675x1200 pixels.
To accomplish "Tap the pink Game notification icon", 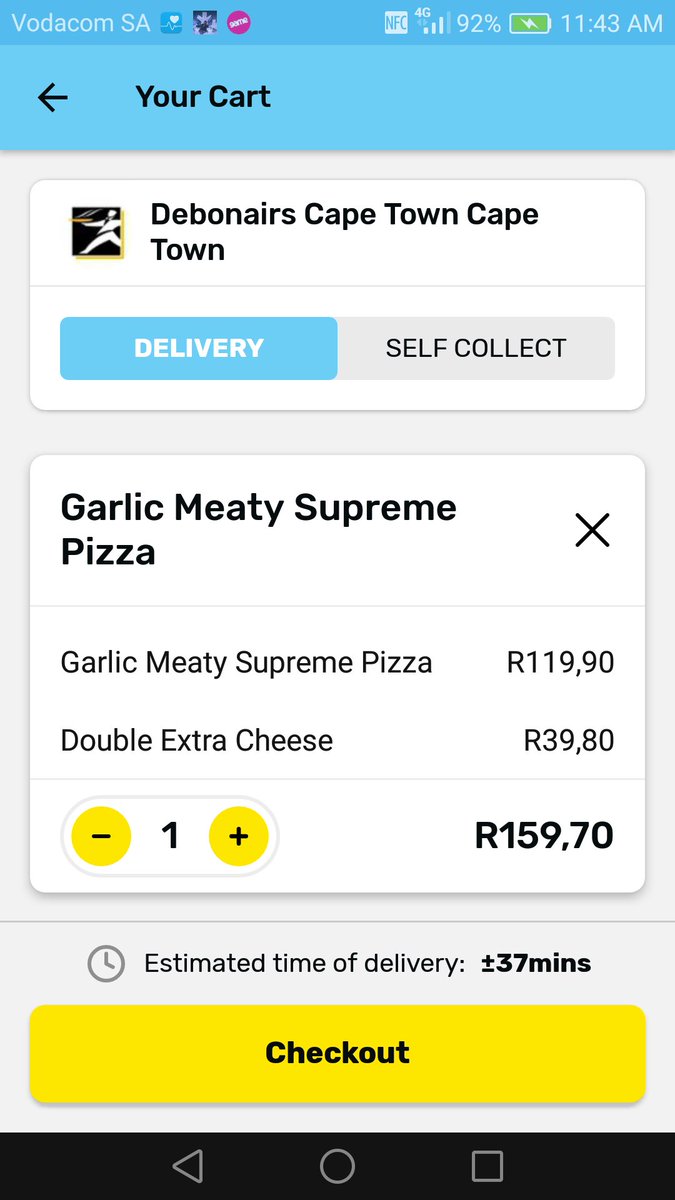I will (239, 23).
